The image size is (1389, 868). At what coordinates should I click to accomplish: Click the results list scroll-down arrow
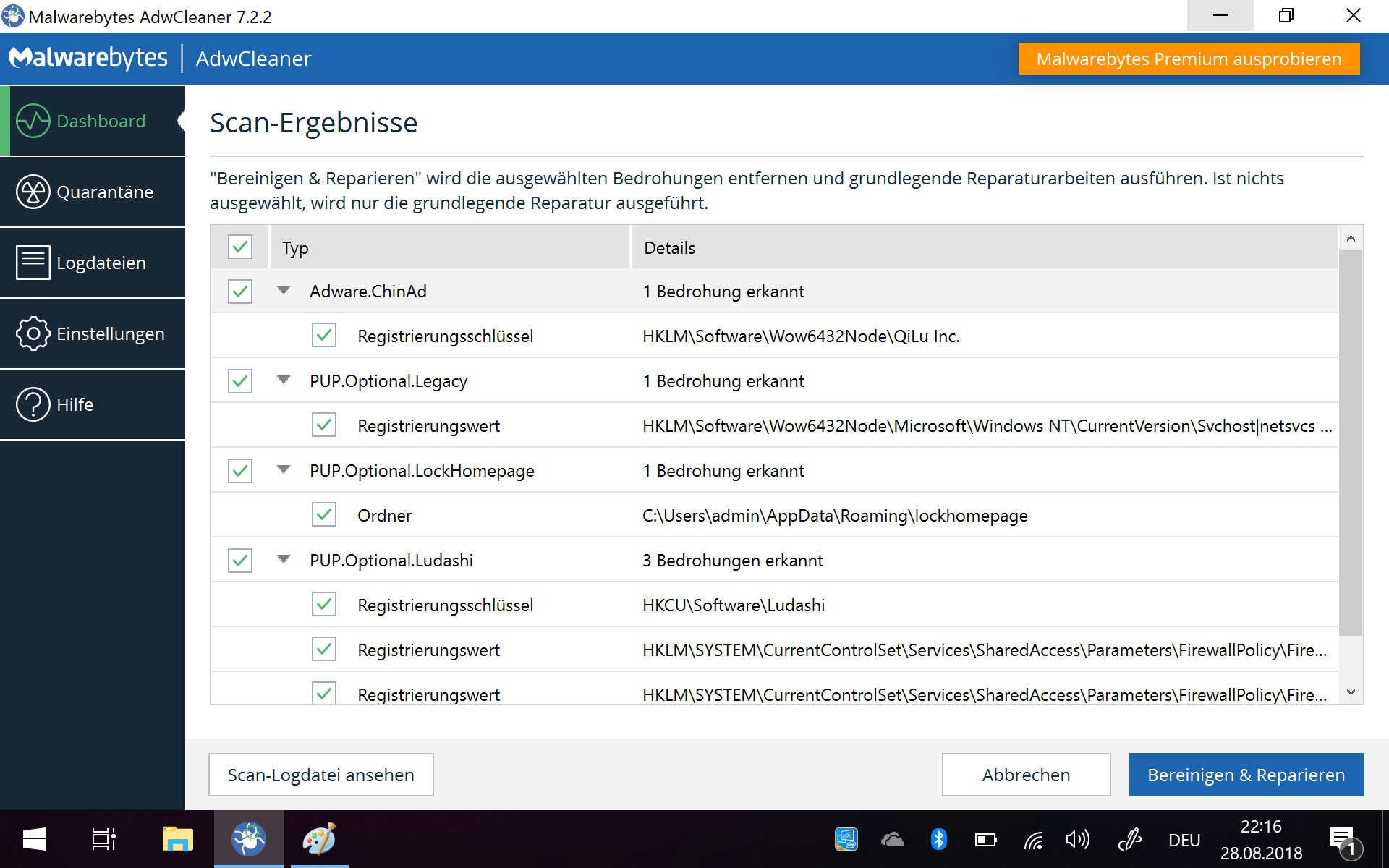click(x=1351, y=692)
